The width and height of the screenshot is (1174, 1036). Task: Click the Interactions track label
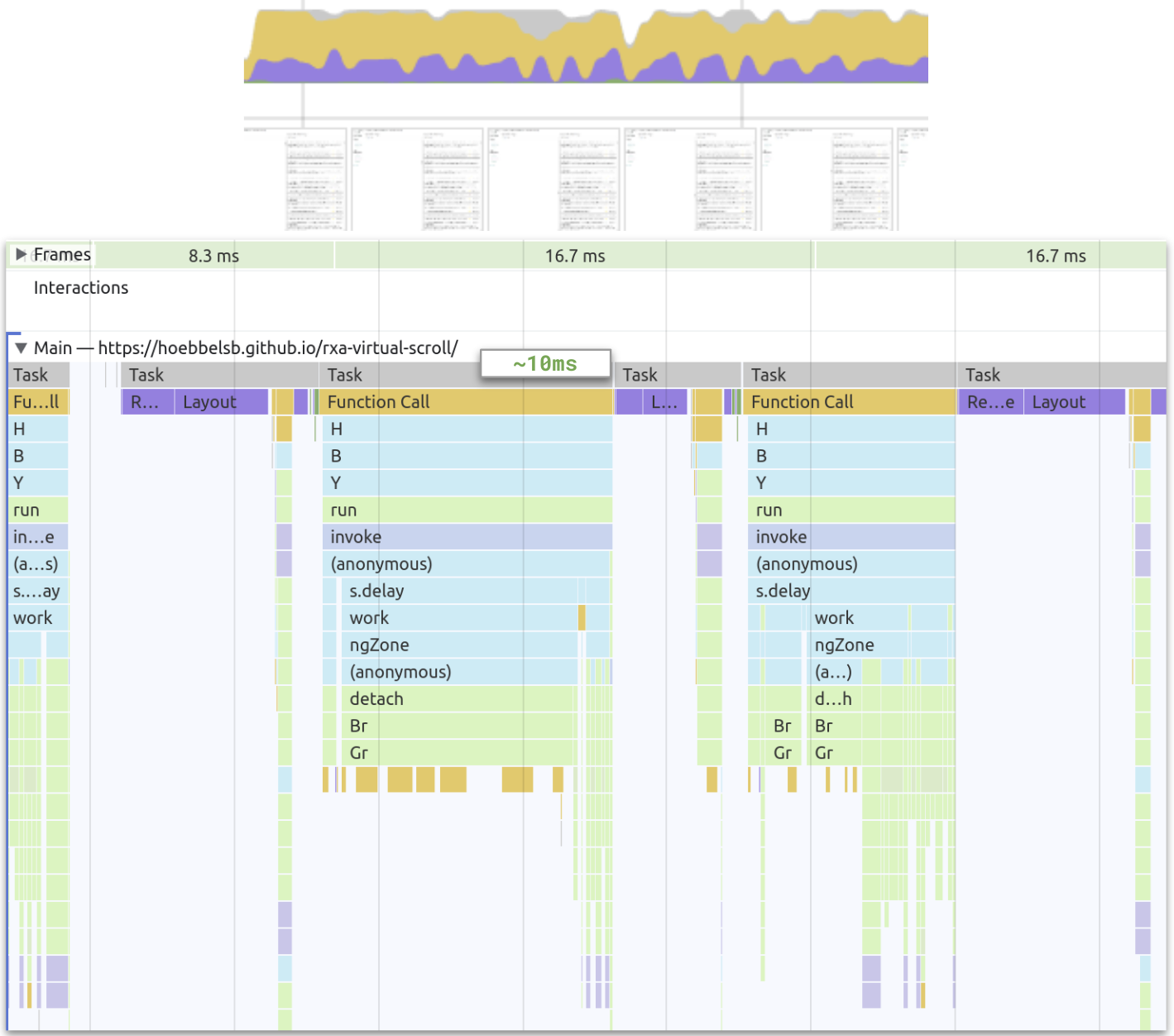pos(81,288)
